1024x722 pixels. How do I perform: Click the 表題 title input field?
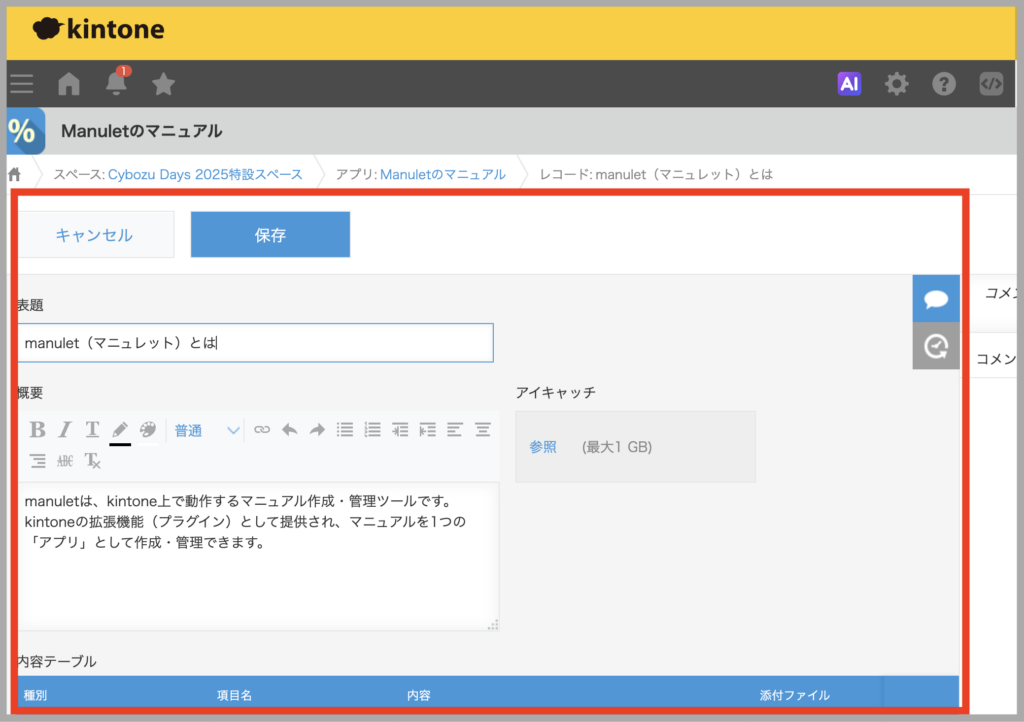(255, 343)
